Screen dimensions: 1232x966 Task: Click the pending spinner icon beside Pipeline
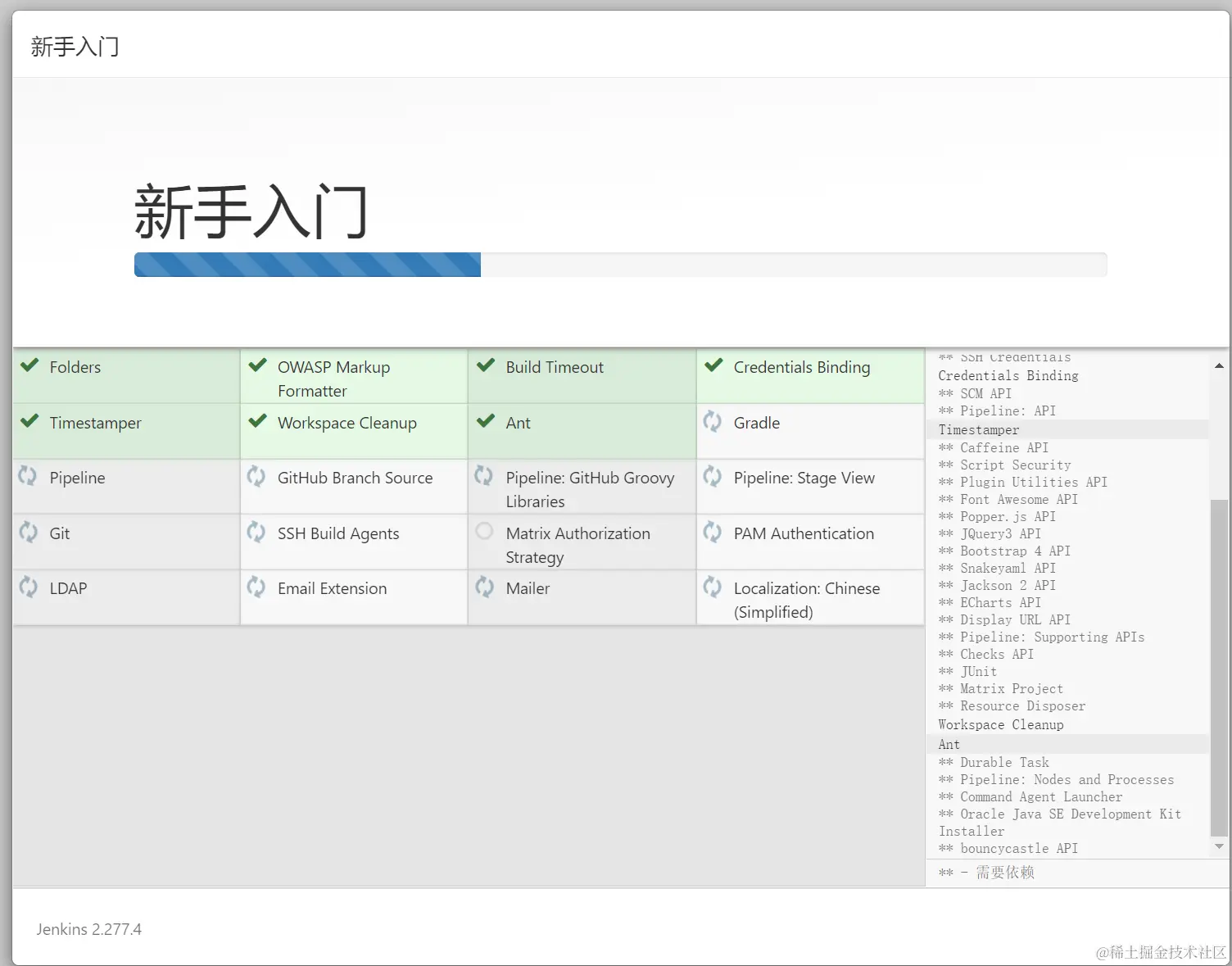(28, 476)
